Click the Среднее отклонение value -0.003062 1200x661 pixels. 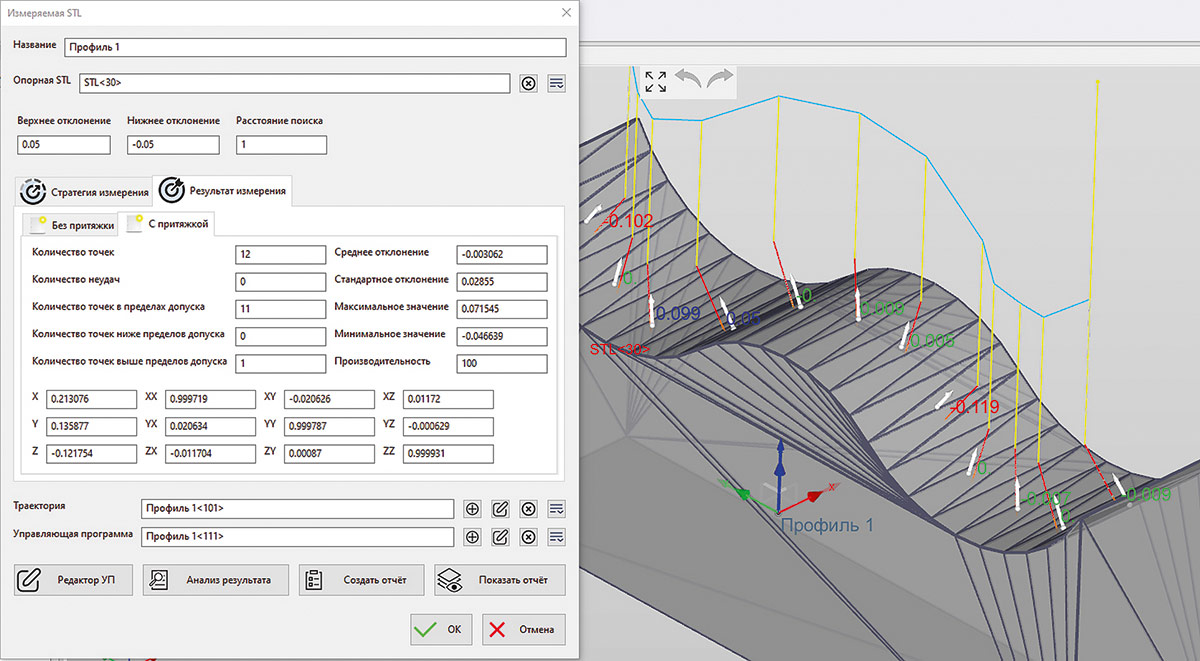pos(501,254)
